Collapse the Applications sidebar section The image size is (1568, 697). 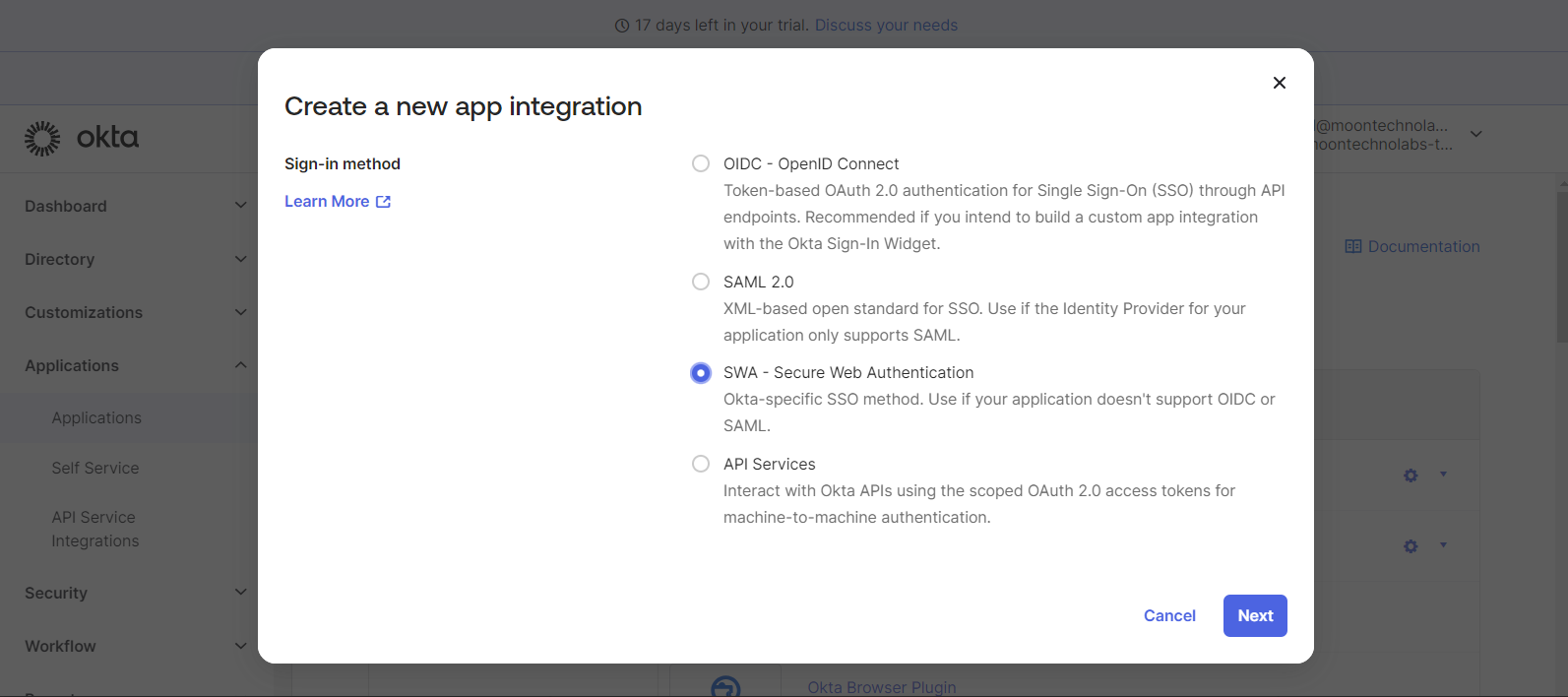point(136,365)
